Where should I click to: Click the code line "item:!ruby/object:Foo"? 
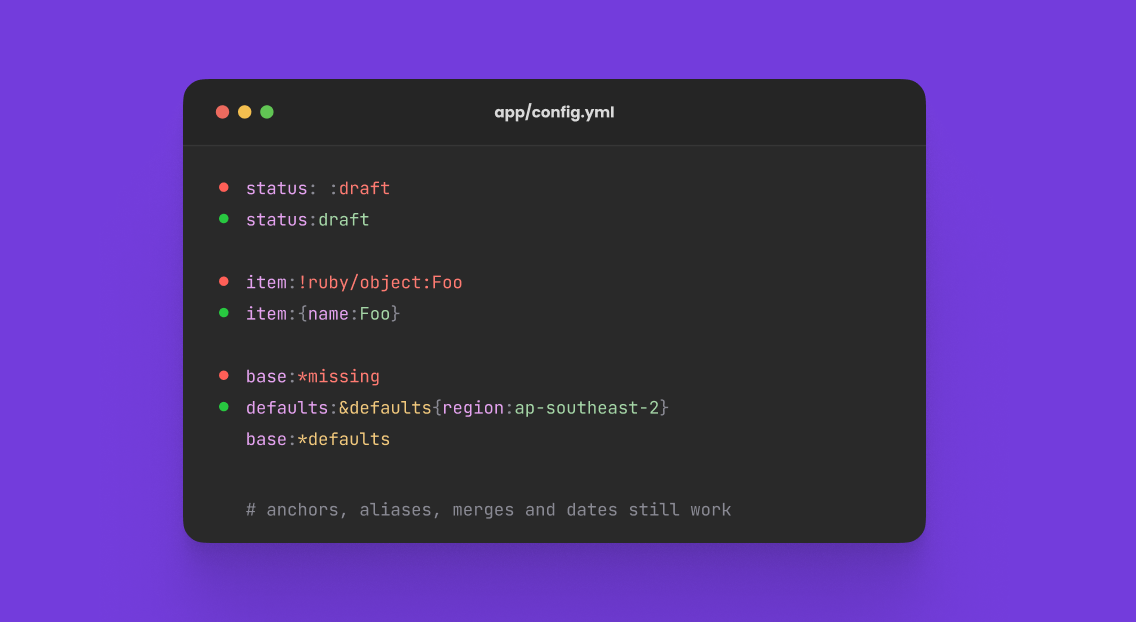(354, 282)
